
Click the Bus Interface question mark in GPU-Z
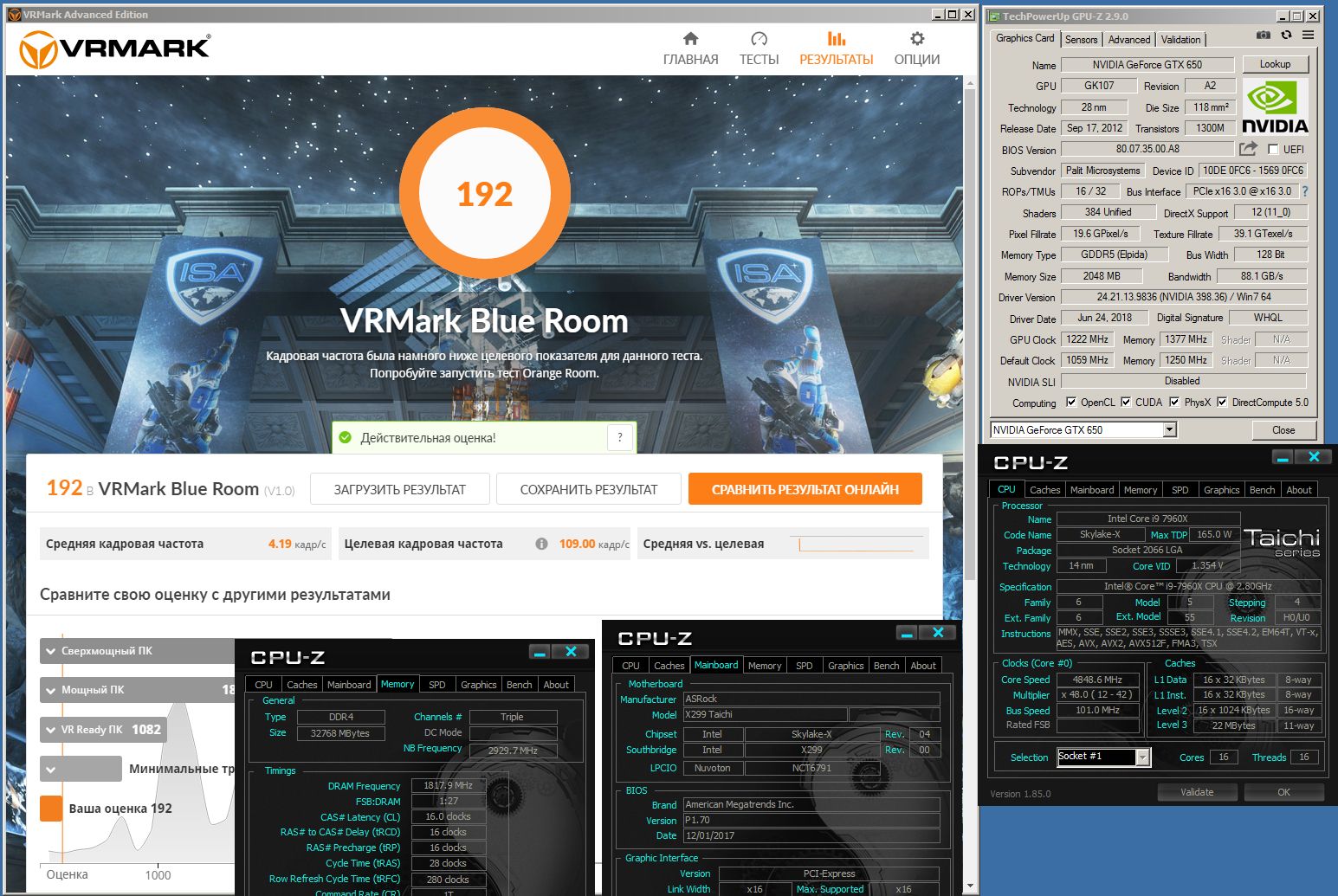tap(1305, 191)
